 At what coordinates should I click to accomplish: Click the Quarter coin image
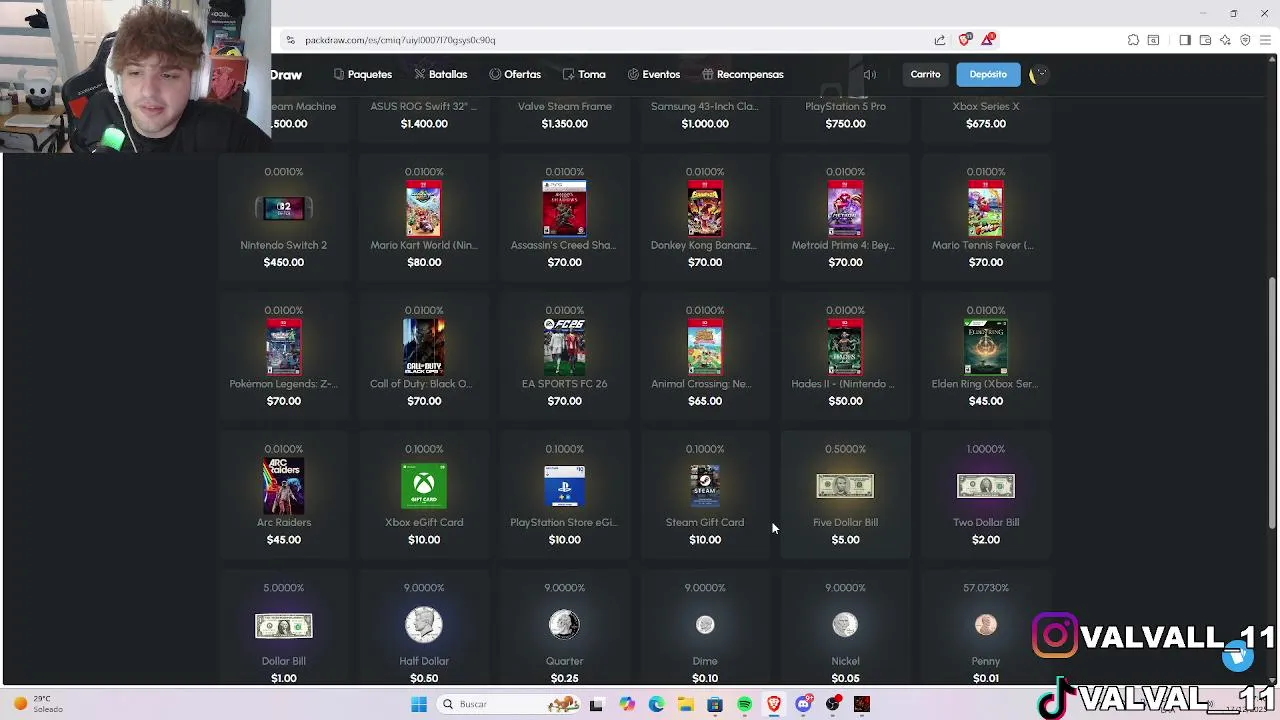[x=564, y=625]
